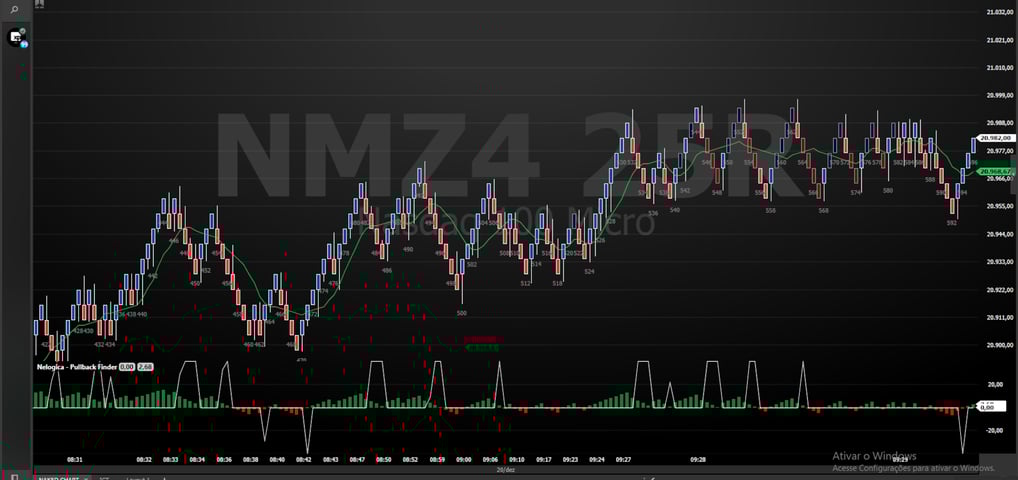Viewport: 1018px width, 480px height.
Task: Click the 09:29 time axis label
Action: coord(900,459)
